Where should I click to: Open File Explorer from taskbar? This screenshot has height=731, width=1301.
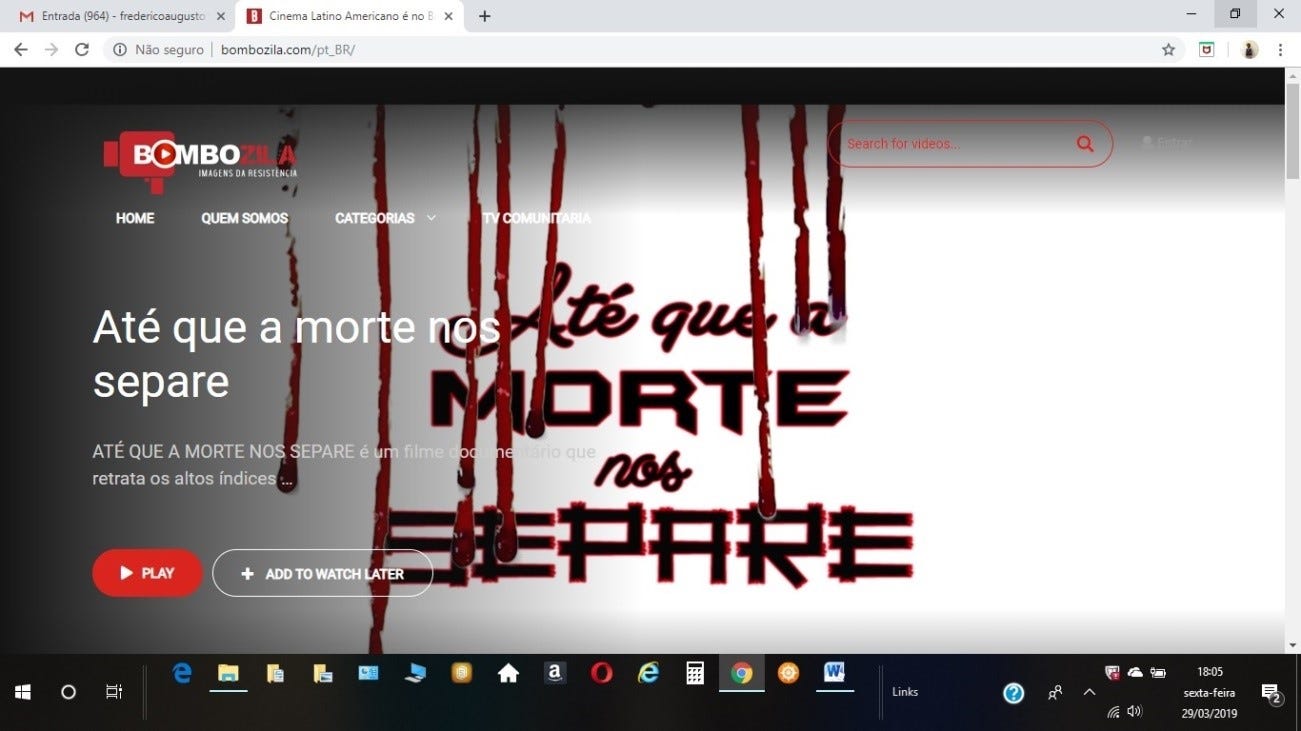[229, 674]
